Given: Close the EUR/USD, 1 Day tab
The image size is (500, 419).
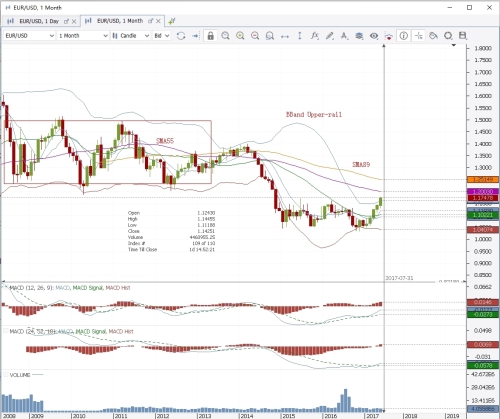Looking at the screenshot, I should coord(74,21).
